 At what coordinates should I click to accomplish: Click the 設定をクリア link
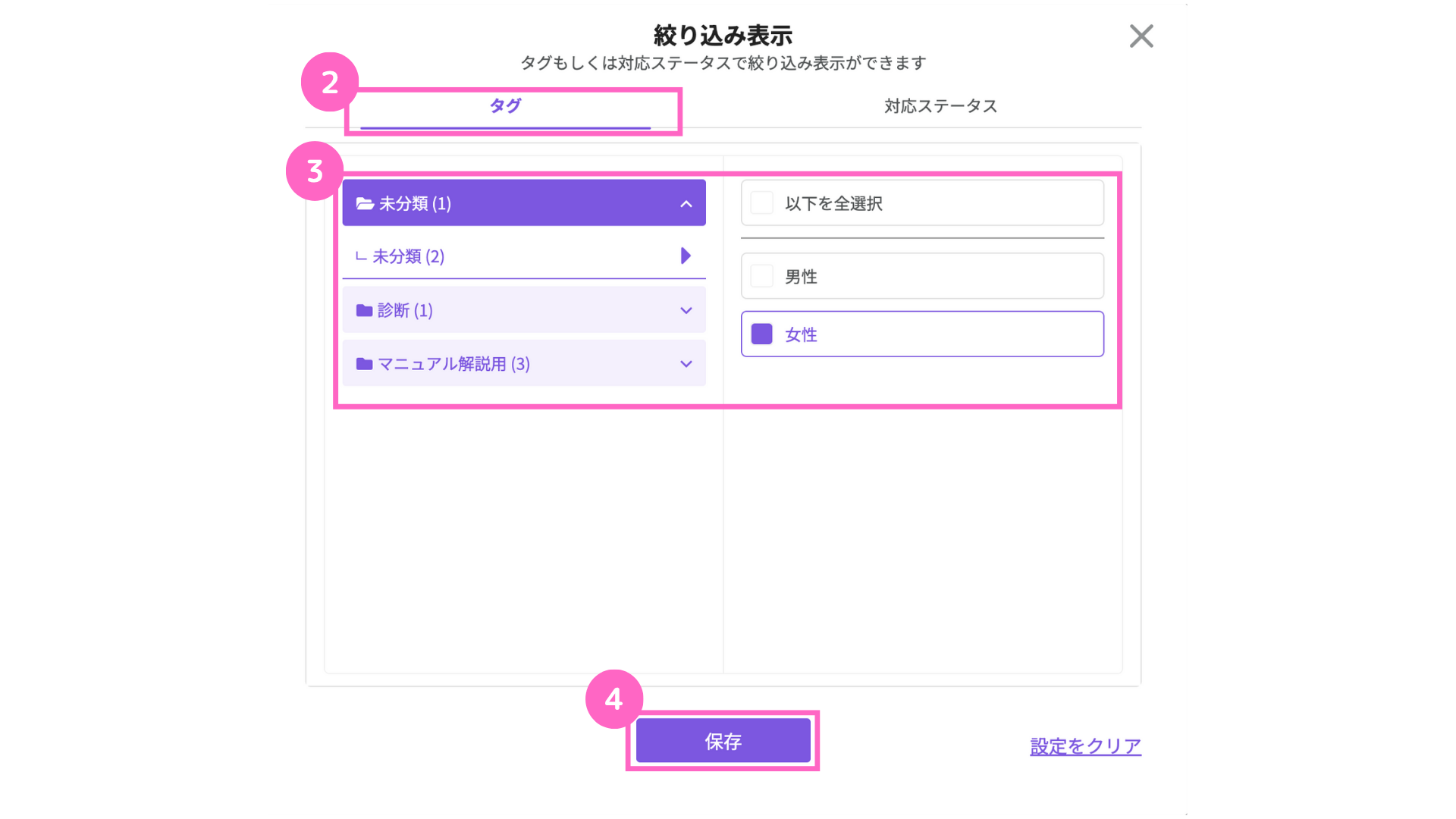1085,746
